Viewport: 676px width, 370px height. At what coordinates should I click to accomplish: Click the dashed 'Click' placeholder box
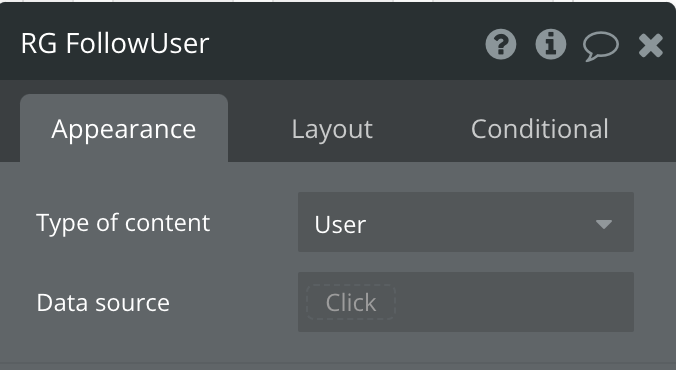click(x=351, y=302)
